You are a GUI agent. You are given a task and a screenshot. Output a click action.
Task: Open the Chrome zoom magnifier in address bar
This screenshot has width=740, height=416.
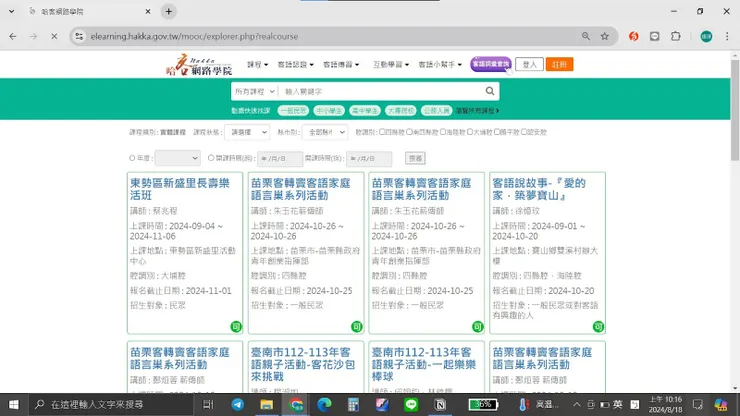pyautogui.click(x=586, y=36)
